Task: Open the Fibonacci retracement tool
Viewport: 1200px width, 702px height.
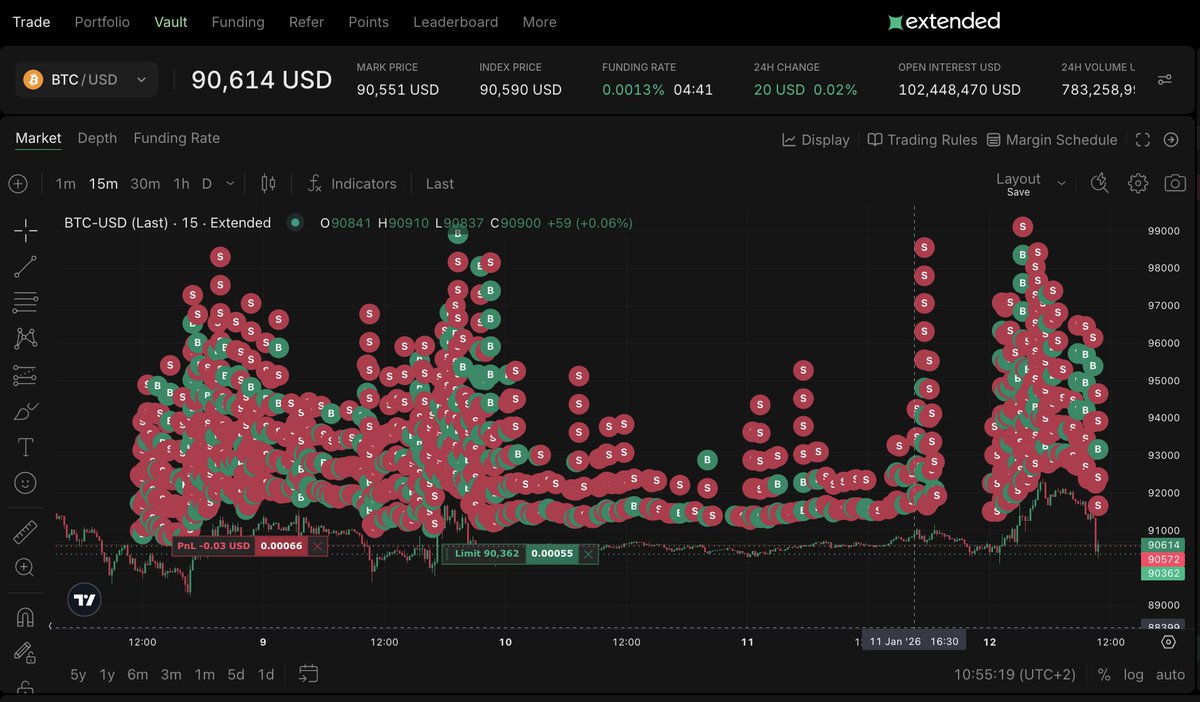Action: 26,302
